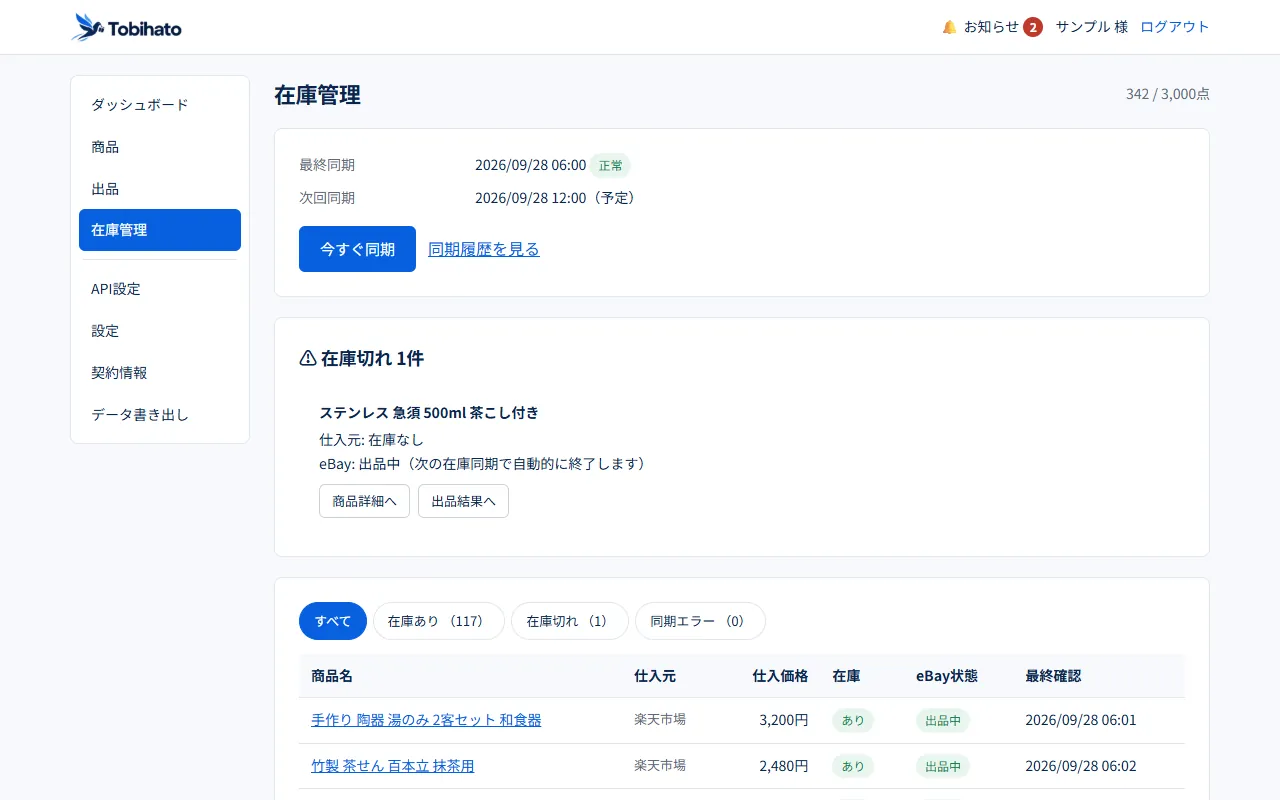The image size is (1280, 800).
Task: Click the サンプル 様 user name
Action: pyautogui.click(x=1092, y=27)
